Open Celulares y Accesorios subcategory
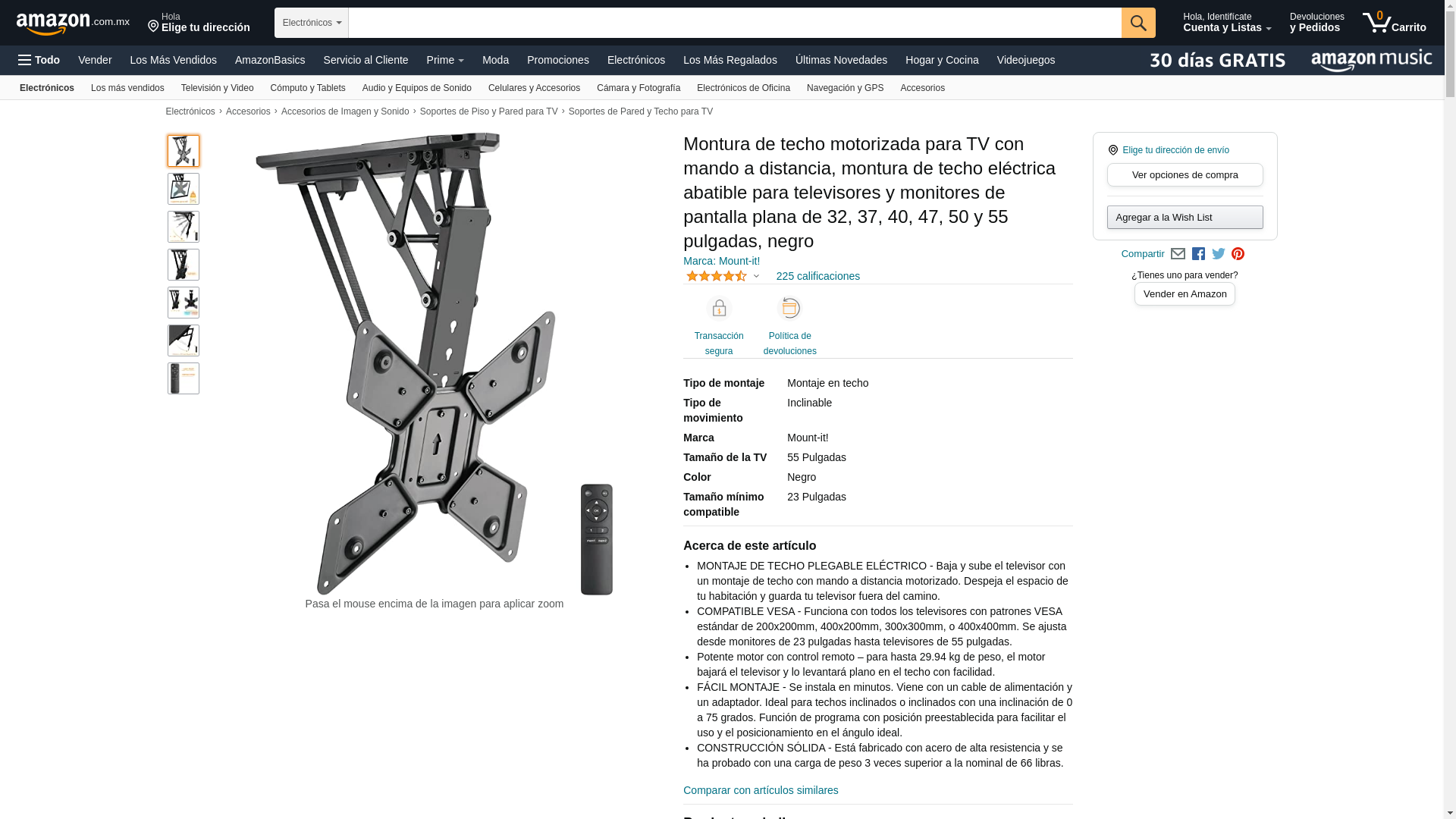This screenshot has height=819, width=1456. click(534, 88)
